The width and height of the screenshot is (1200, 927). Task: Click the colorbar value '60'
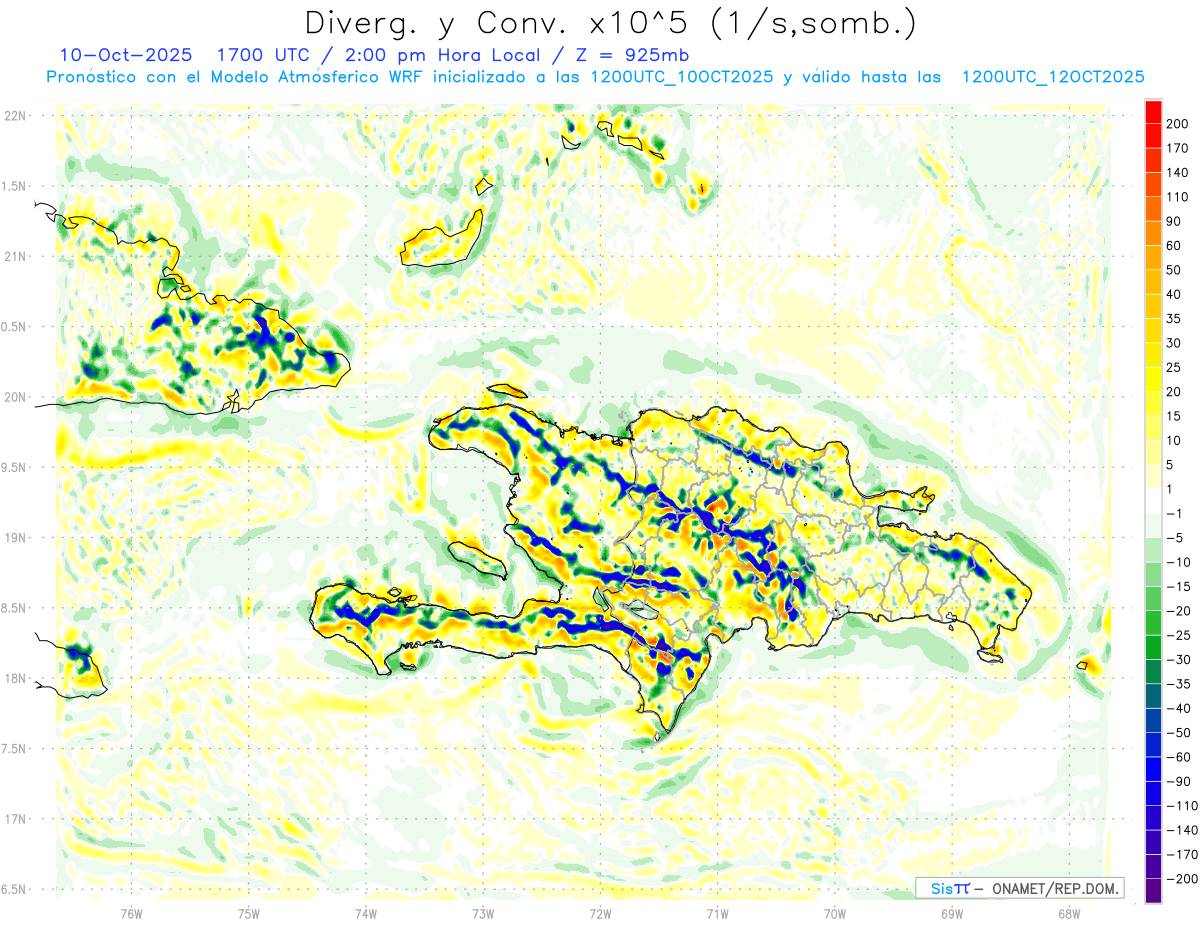click(1175, 246)
